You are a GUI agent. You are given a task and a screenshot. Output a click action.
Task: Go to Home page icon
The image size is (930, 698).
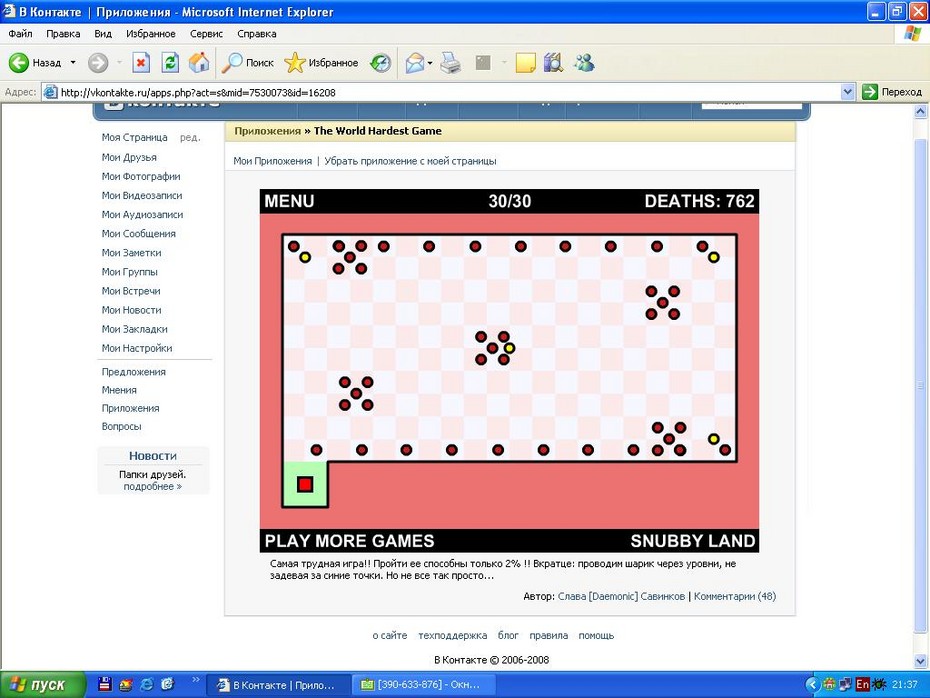pyautogui.click(x=199, y=62)
